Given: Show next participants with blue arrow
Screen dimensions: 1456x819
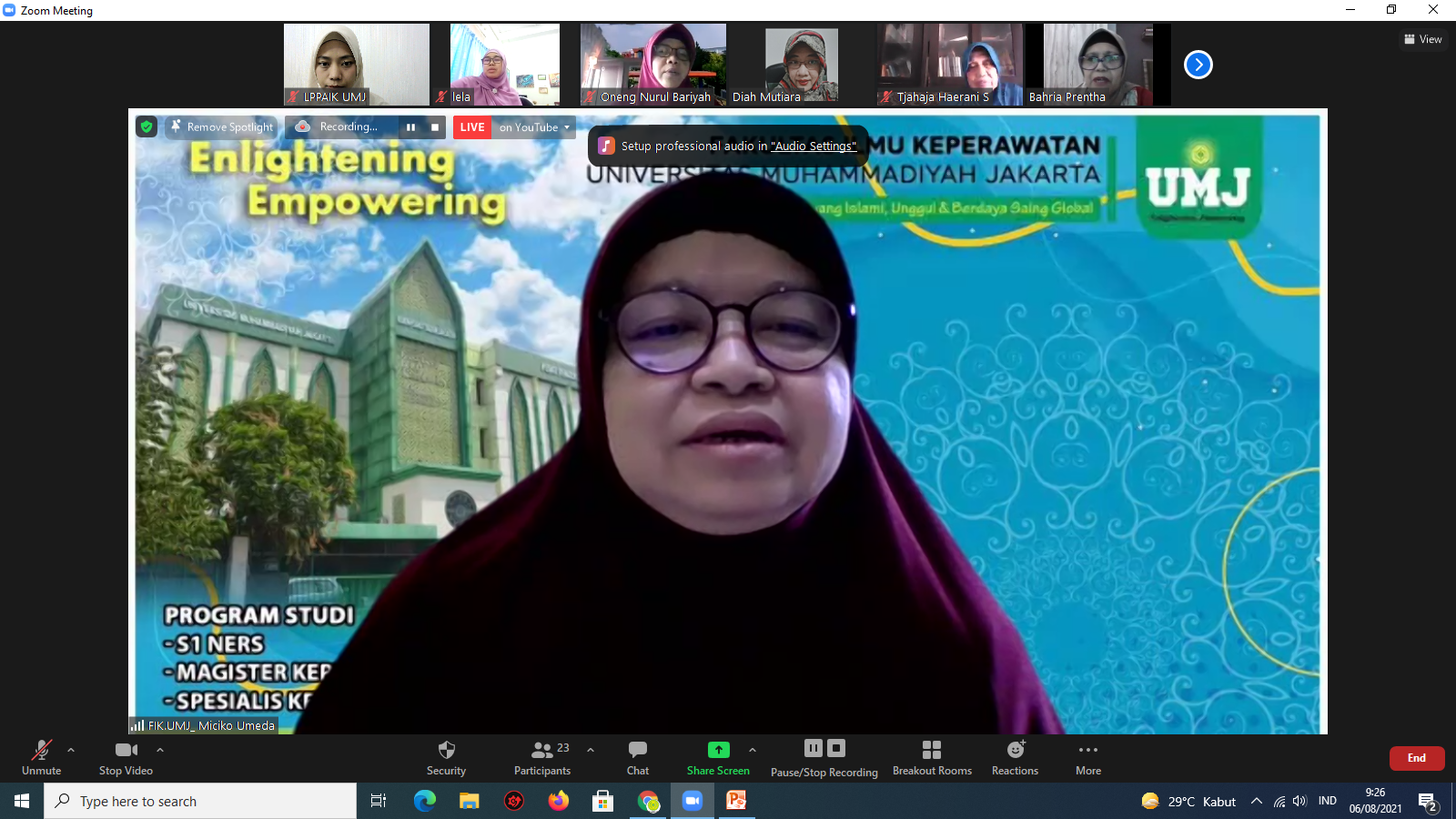Looking at the screenshot, I should (1198, 65).
